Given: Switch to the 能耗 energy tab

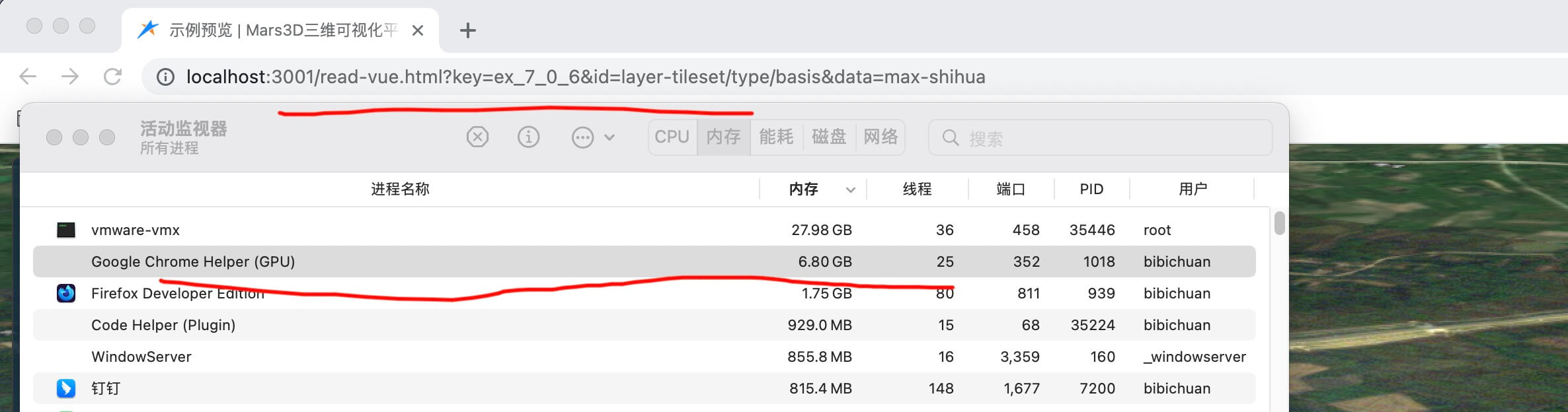Looking at the screenshot, I should (x=776, y=137).
